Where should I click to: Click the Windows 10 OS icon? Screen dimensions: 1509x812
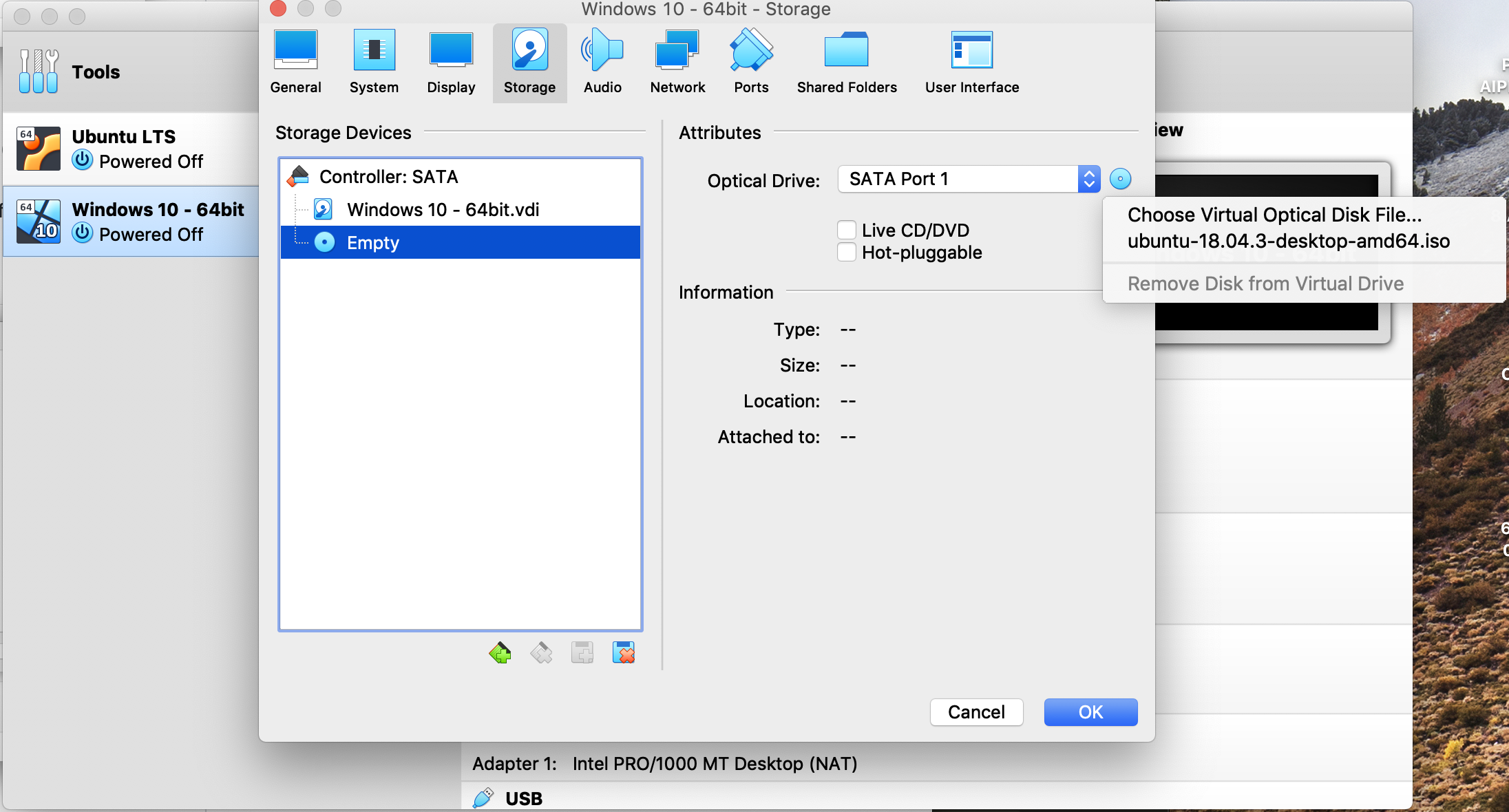point(39,222)
